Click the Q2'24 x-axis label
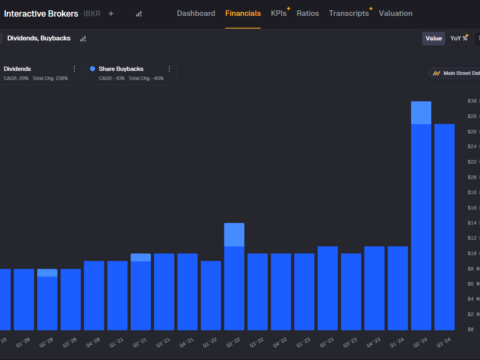The height and width of the screenshot is (360, 480). (x=420, y=342)
